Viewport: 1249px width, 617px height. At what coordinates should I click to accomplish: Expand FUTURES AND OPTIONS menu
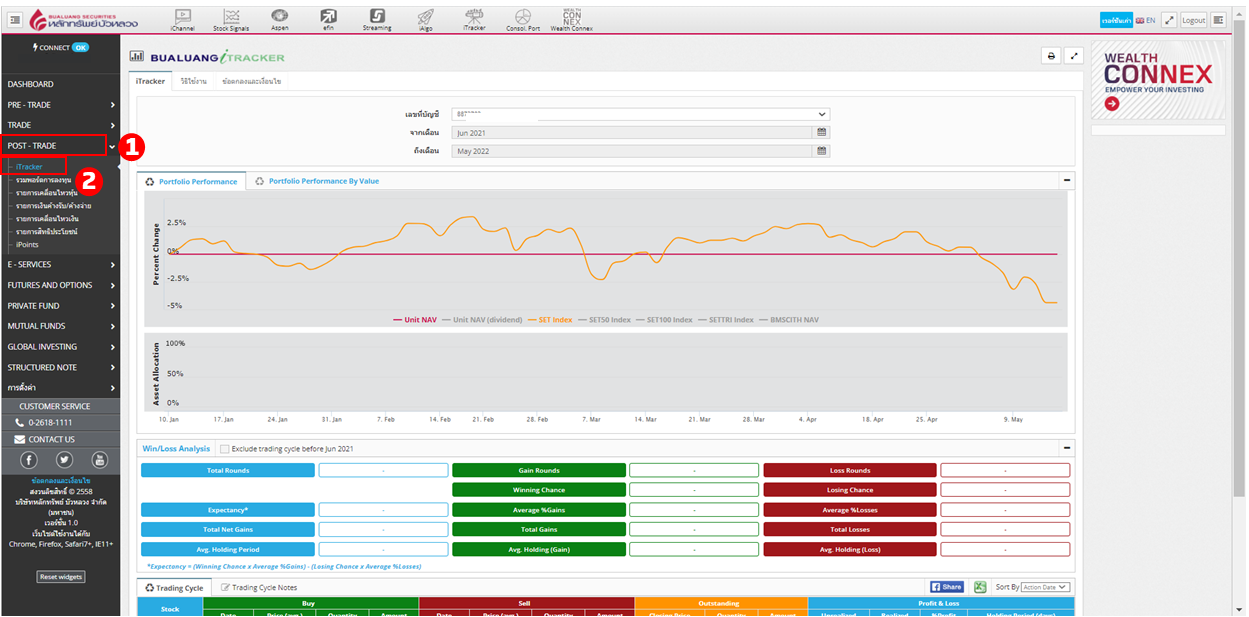(60, 285)
